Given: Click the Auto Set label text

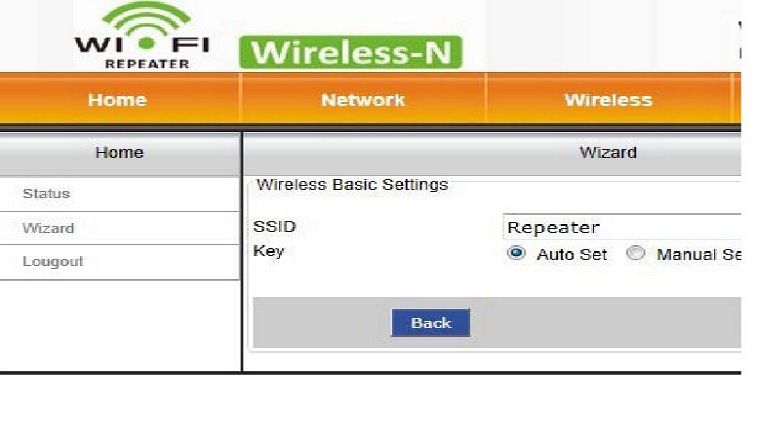Looking at the screenshot, I should coord(572,255).
